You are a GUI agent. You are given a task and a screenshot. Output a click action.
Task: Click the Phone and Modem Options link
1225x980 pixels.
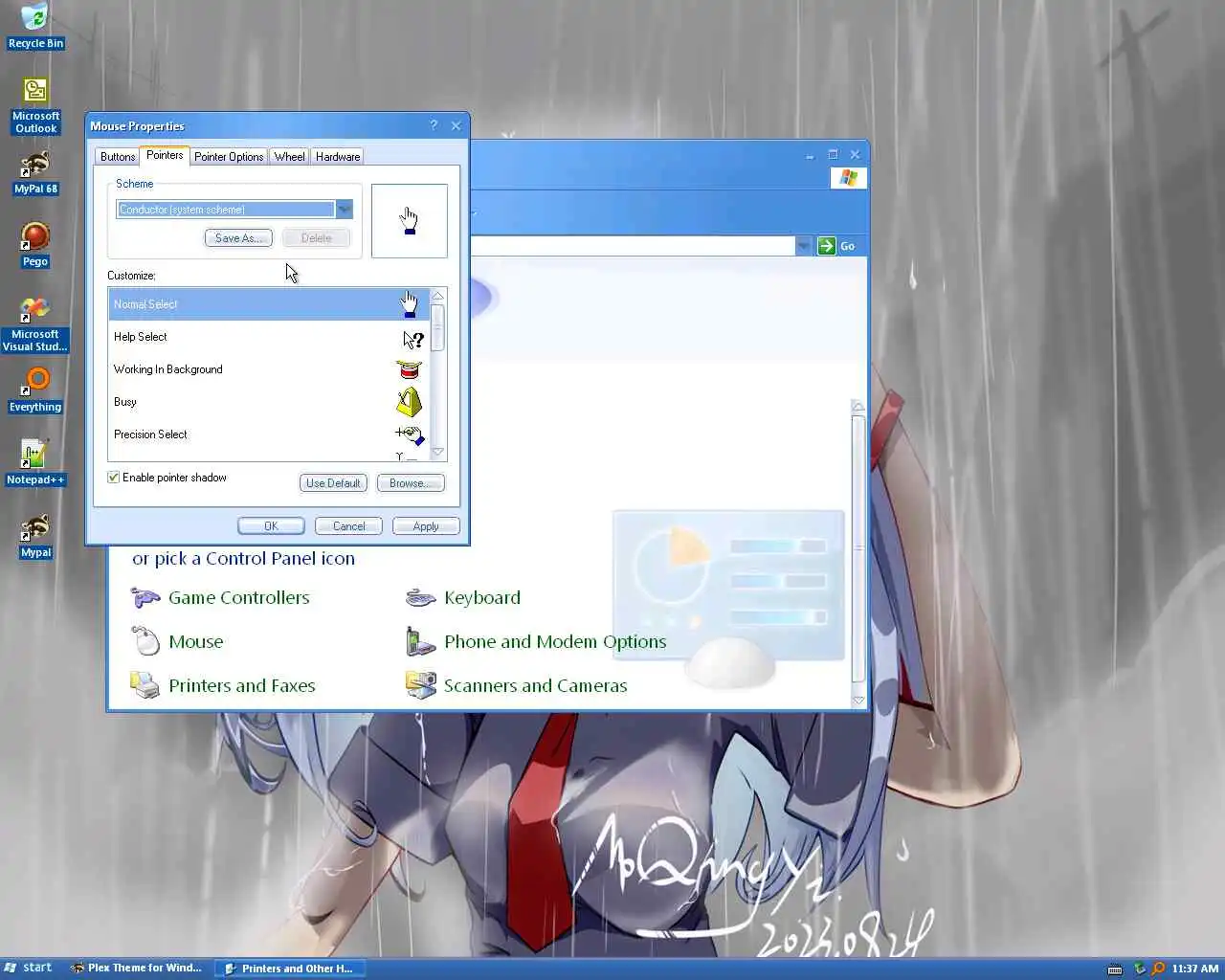(555, 642)
